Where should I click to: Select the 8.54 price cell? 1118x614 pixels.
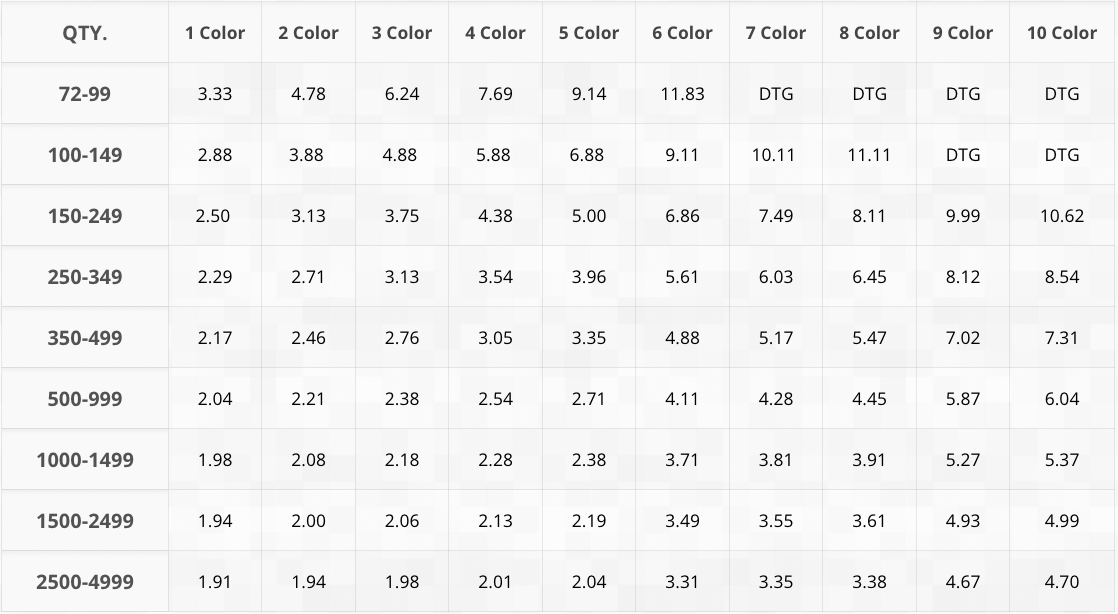coord(1062,277)
